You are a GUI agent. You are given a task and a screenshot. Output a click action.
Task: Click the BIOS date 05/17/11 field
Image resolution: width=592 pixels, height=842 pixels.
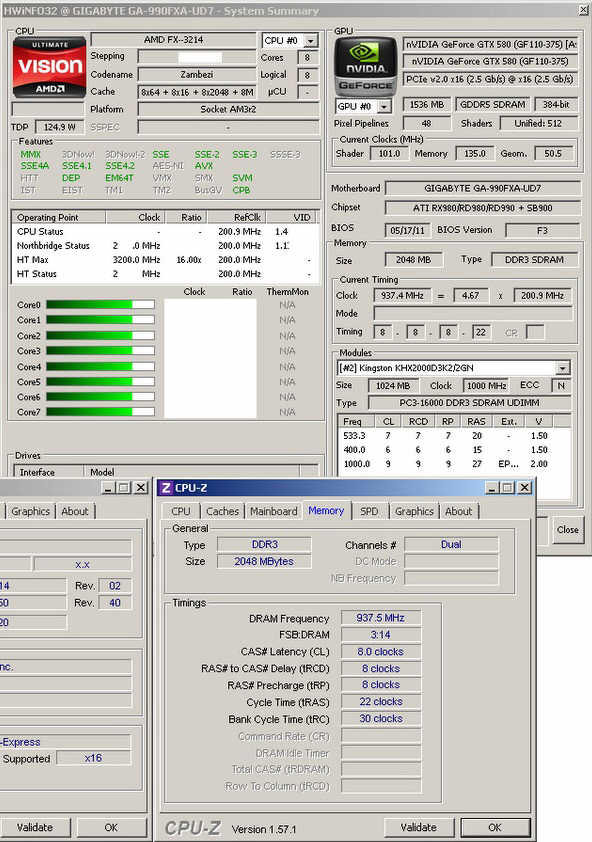407,230
